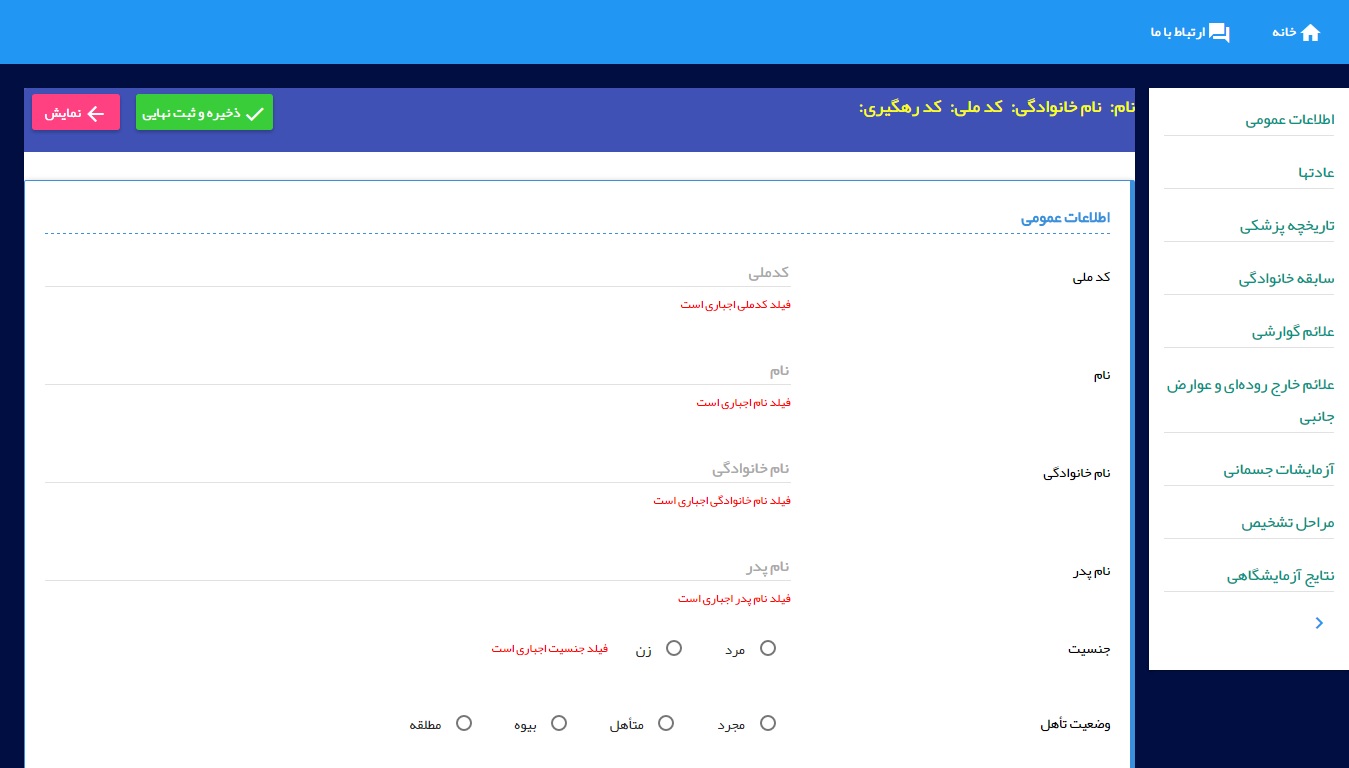Select the مرد gender radio button
Viewport: 1349px width, 768px height.
tap(767, 648)
